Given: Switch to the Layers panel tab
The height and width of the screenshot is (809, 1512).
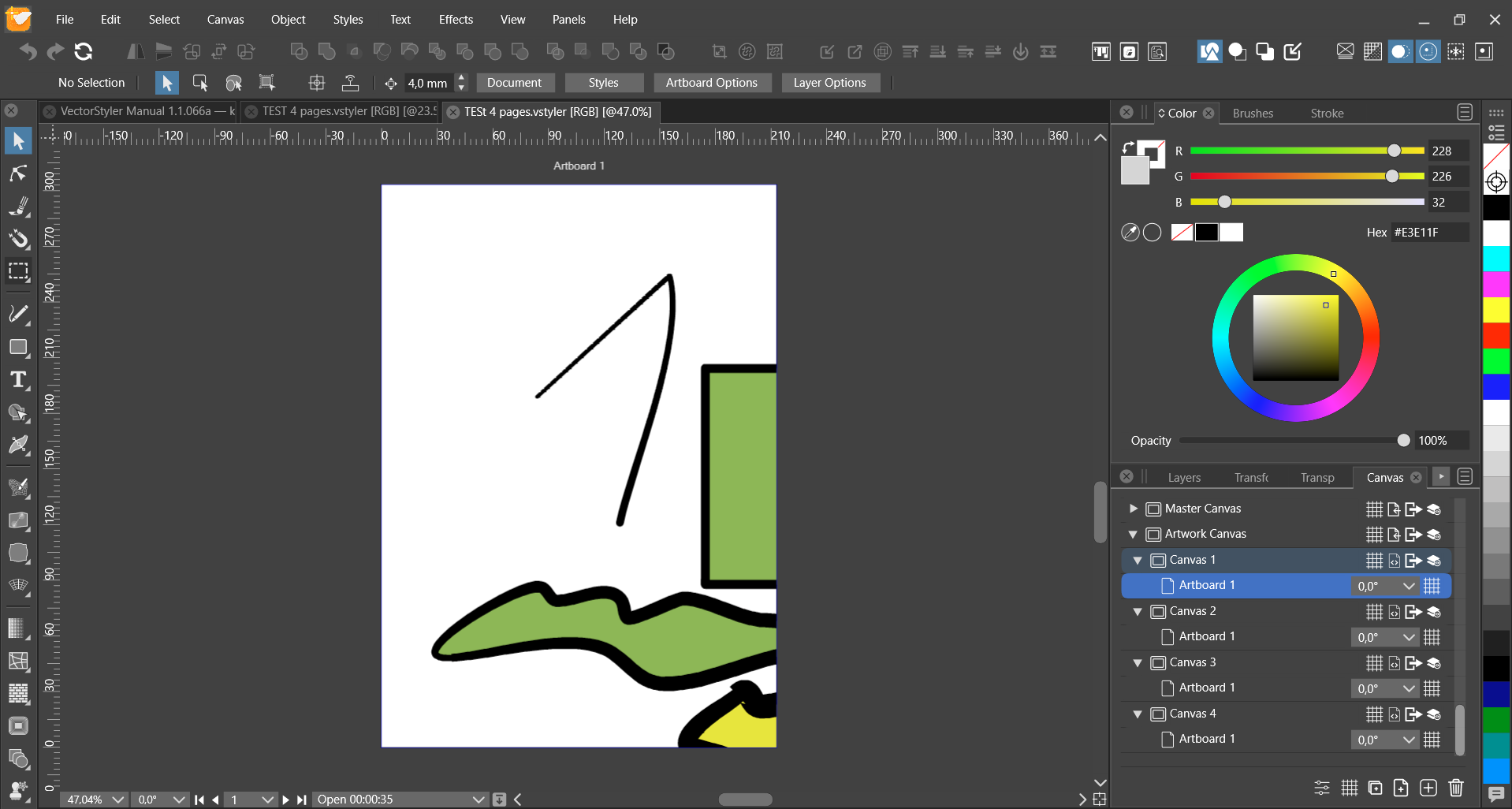Looking at the screenshot, I should point(1184,478).
